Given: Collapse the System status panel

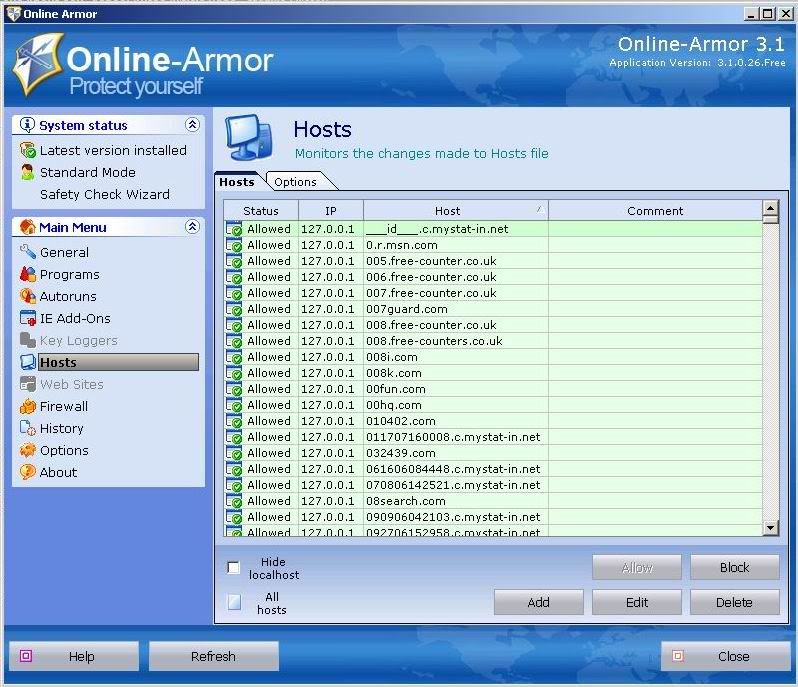Looking at the screenshot, I should 192,125.
